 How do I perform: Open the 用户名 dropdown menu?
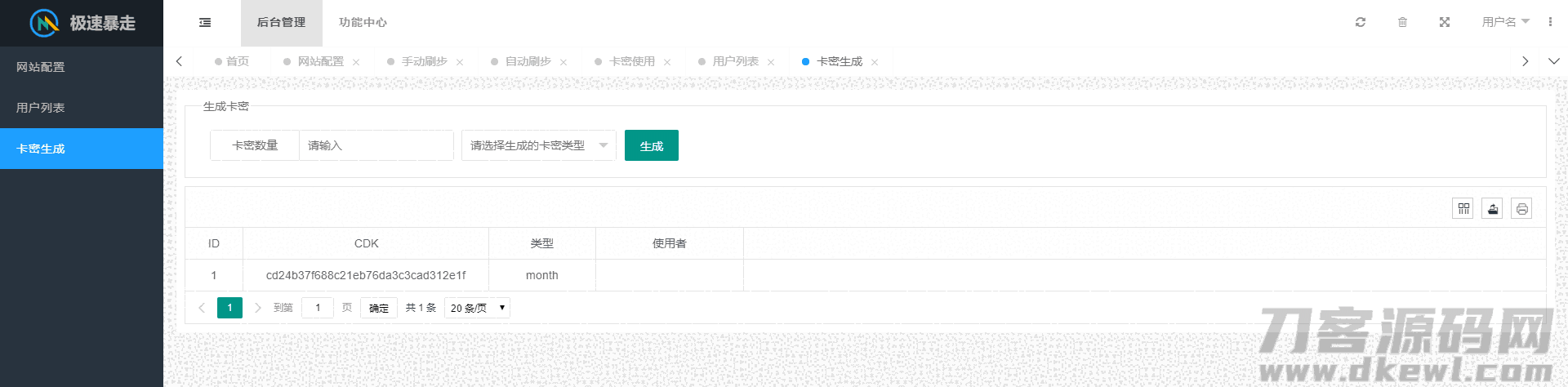(1505, 22)
